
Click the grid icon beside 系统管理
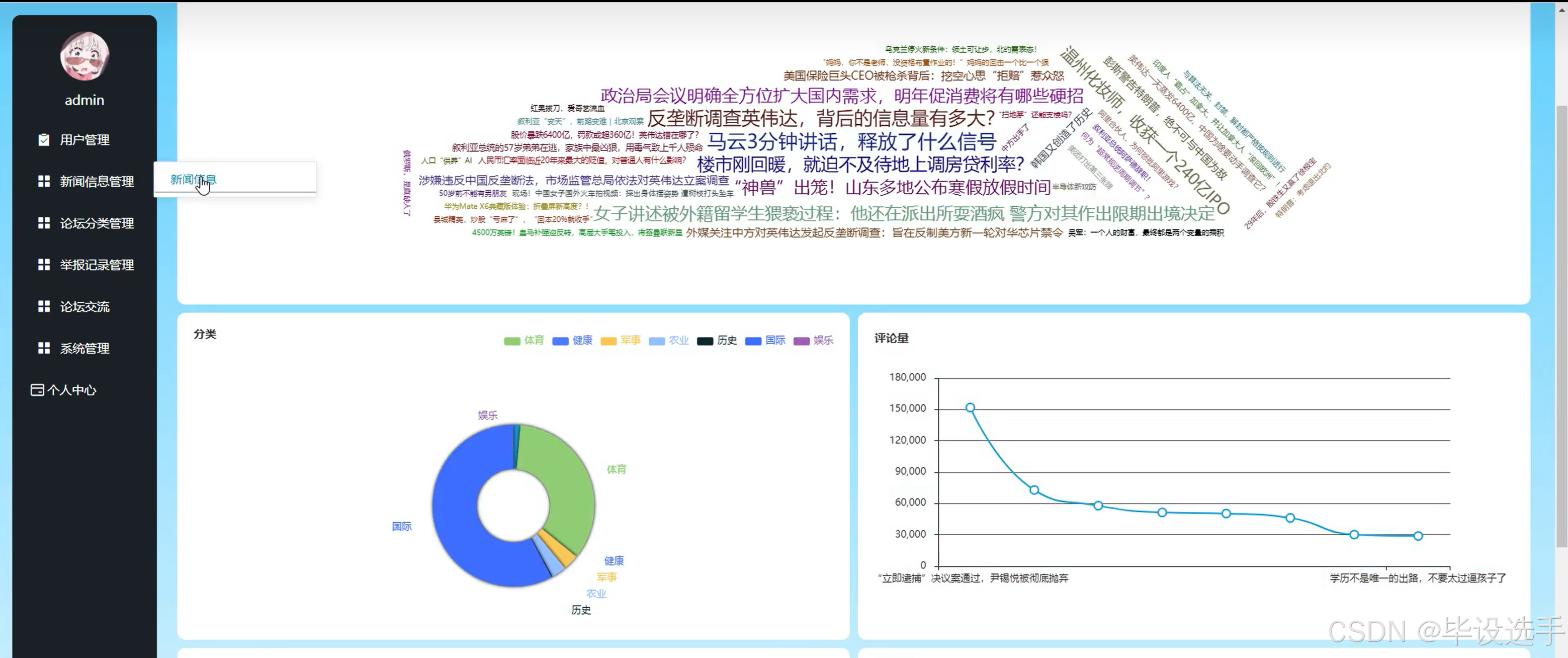click(44, 348)
